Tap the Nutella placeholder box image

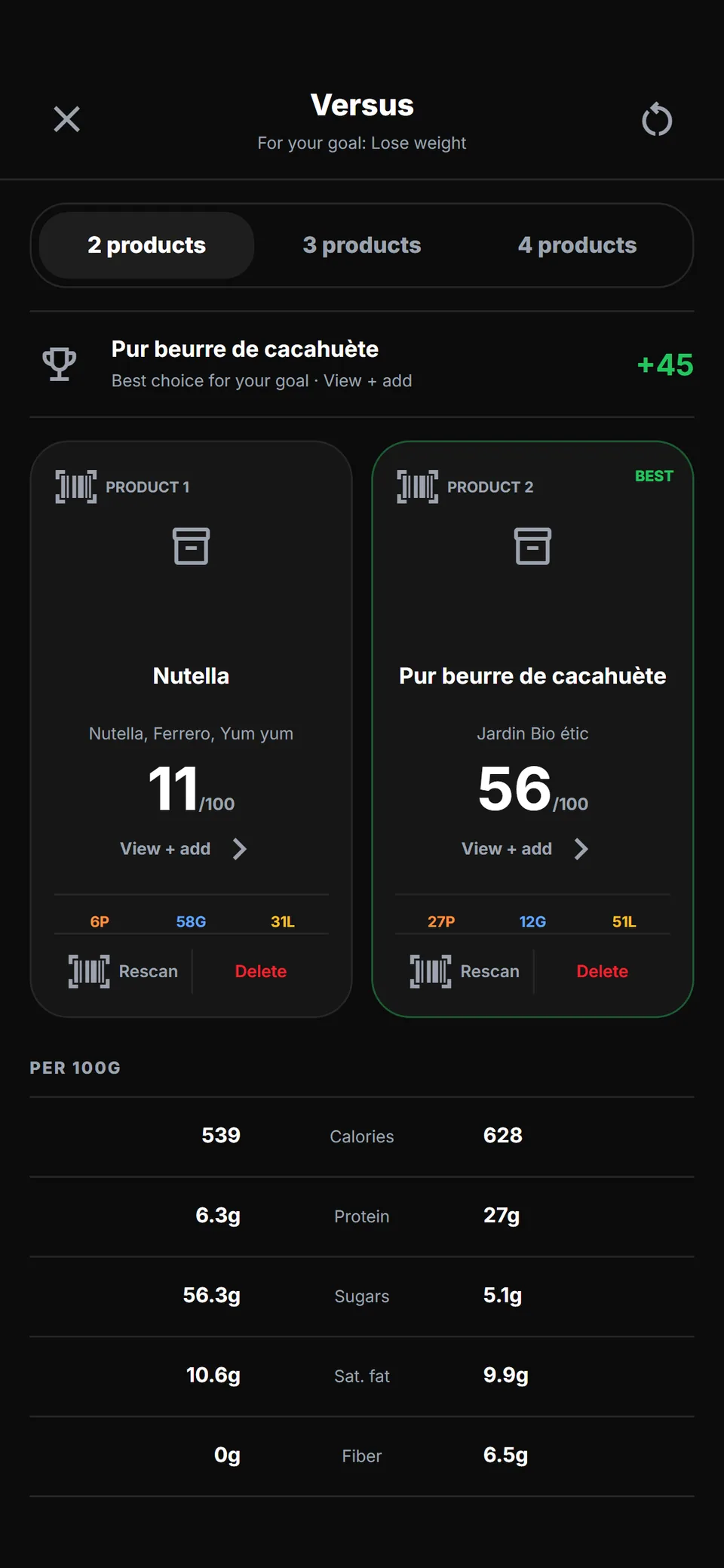(191, 546)
